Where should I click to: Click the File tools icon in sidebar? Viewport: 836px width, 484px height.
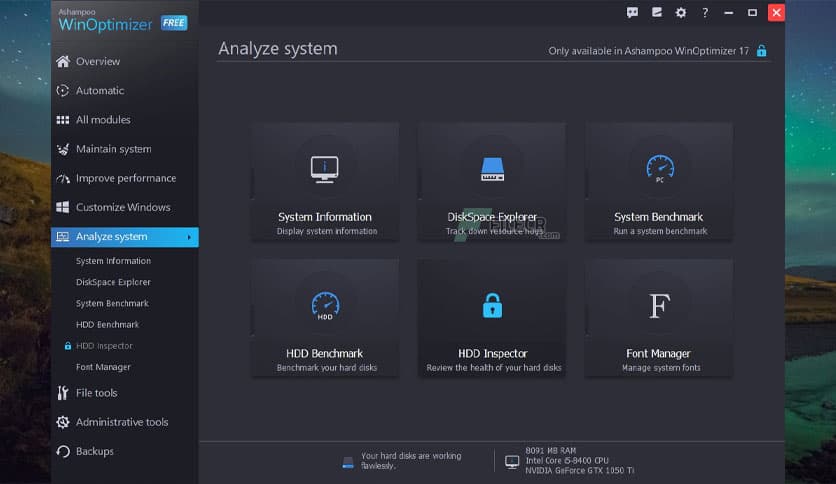tap(63, 393)
